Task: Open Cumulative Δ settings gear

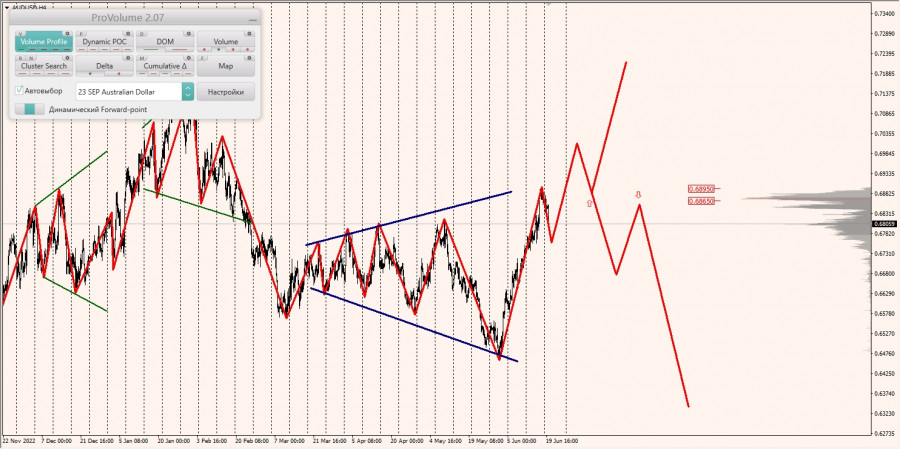Action: click(189, 58)
